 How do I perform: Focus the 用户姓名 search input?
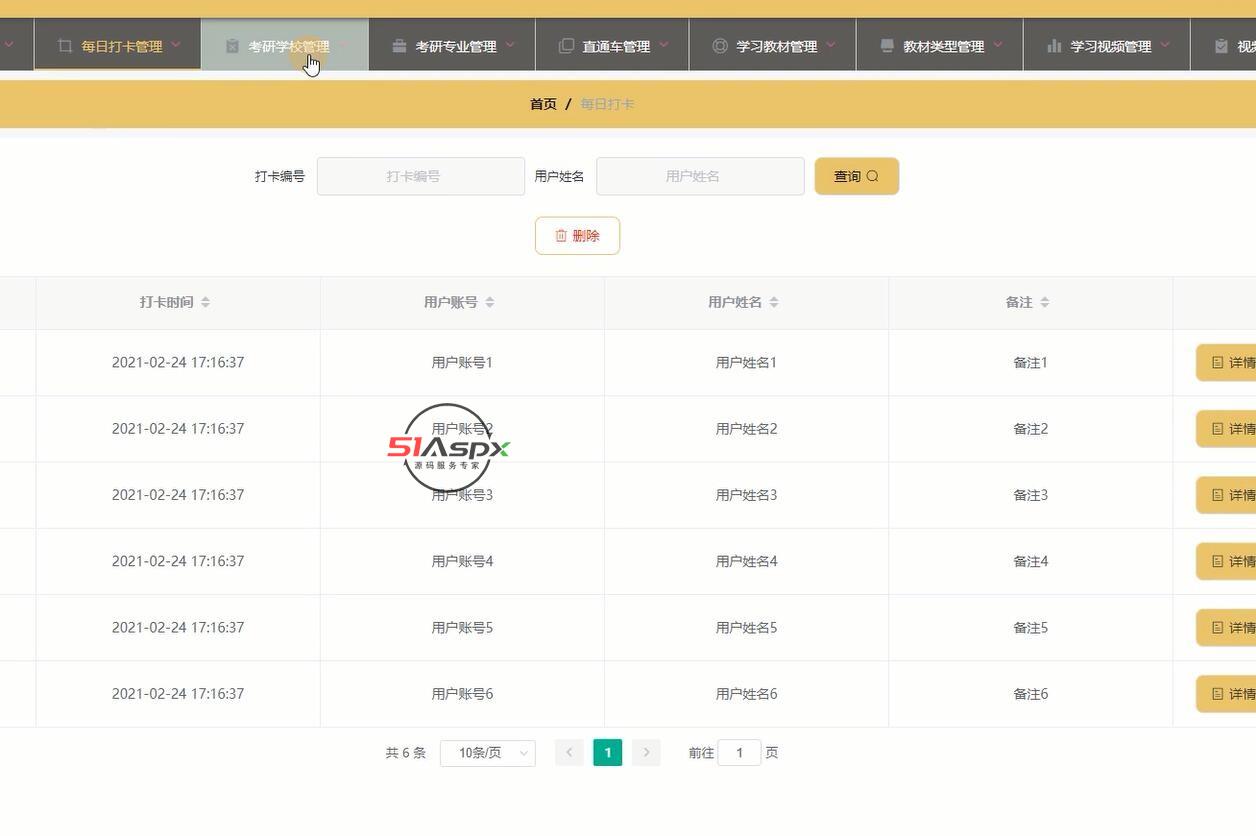tap(700, 176)
